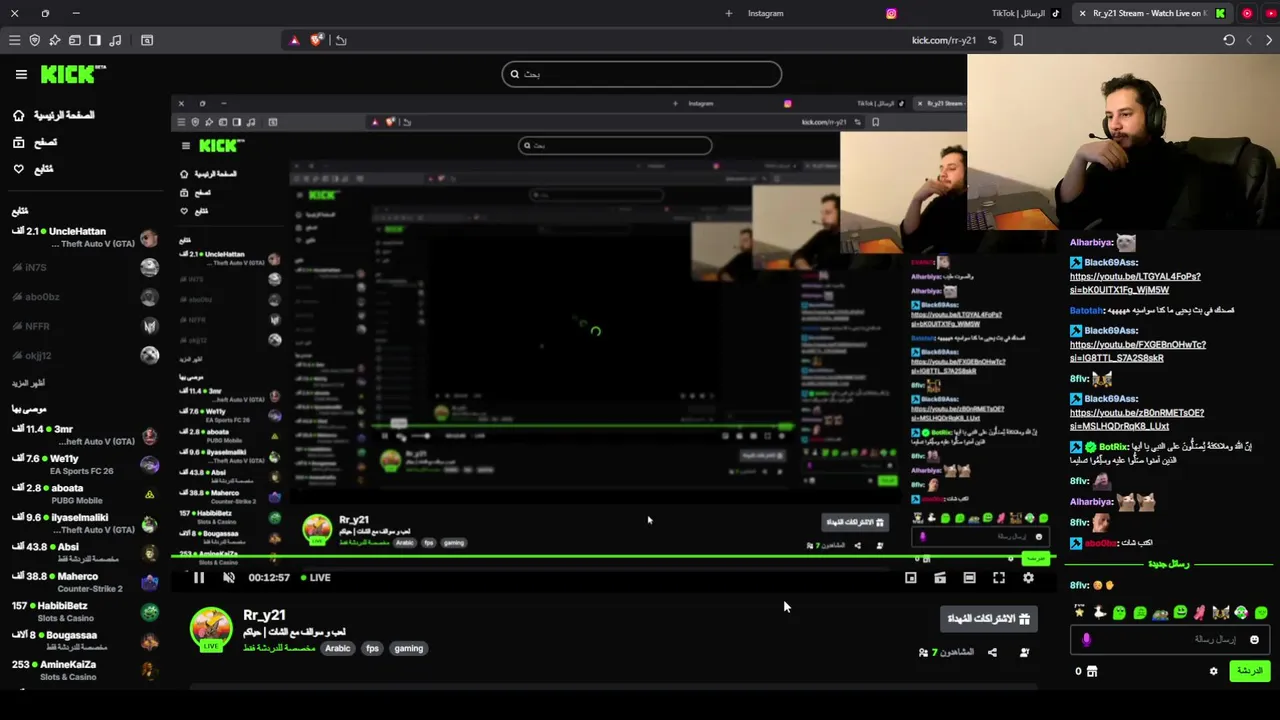Open 3mr recommended channel
The width and height of the screenshot is (1280, 720).
pyautogui.click(x=84, y=435)
